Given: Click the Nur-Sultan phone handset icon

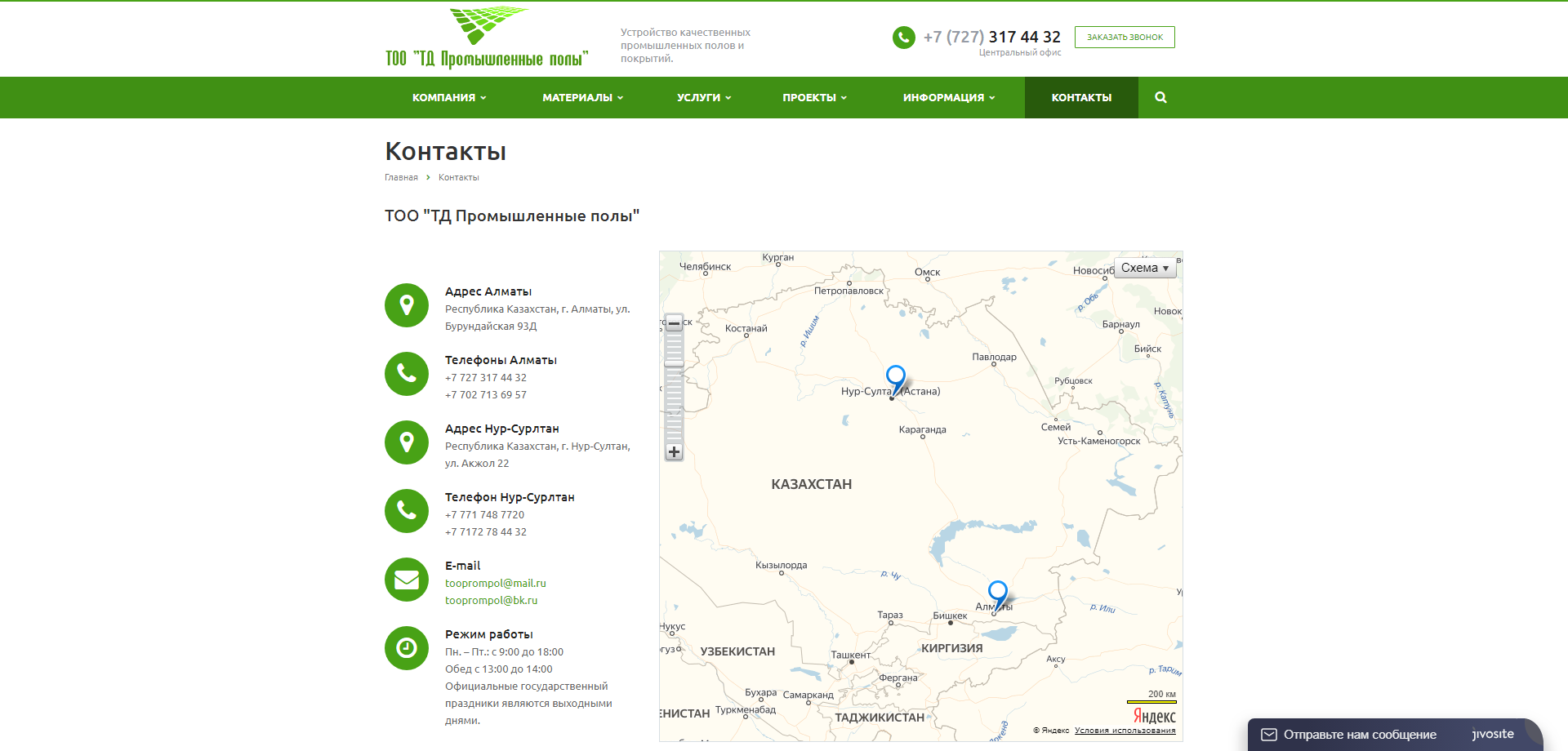Looking at the screenshot, I should tap(407, 511).
